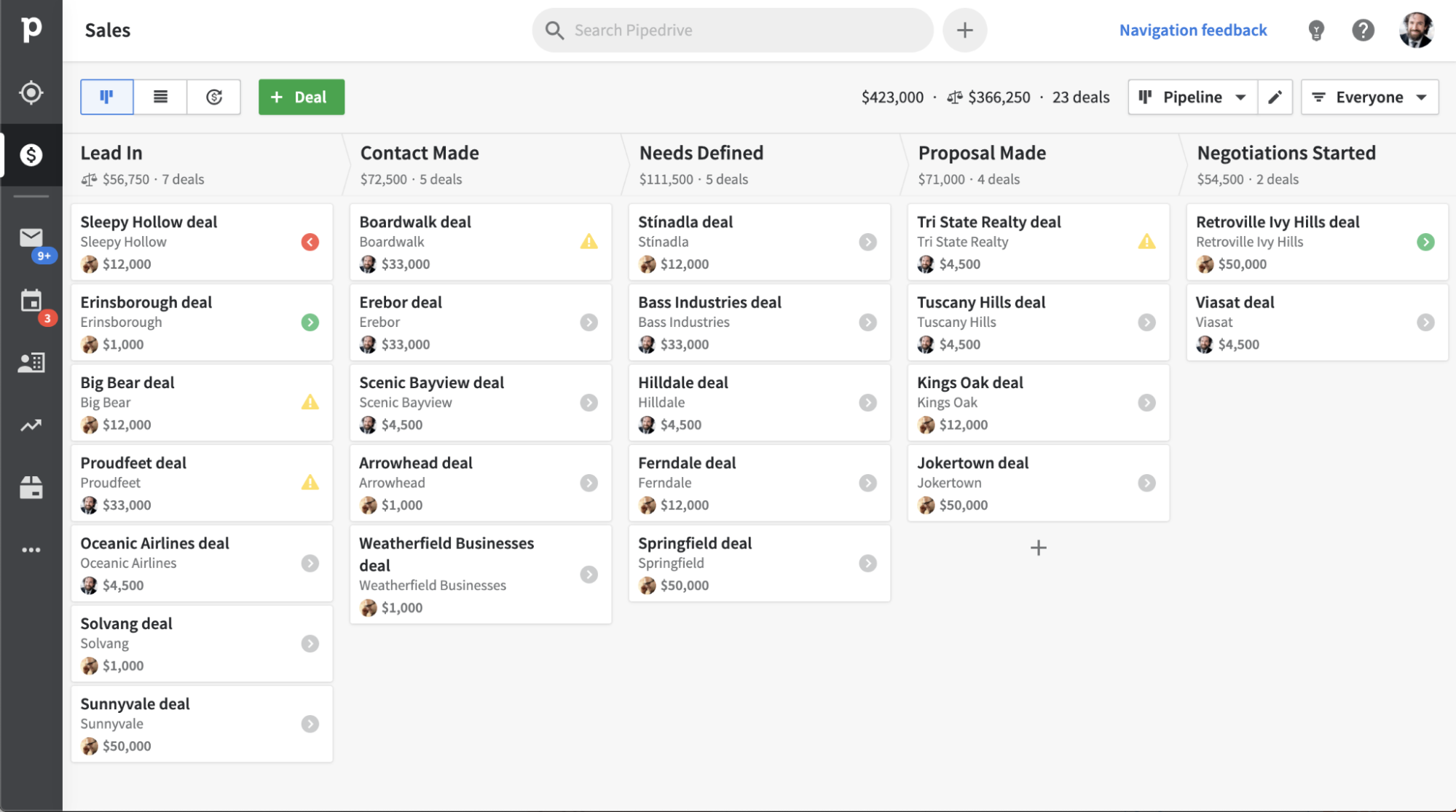
Task: Click warning icon on Proudfeet deal
Action: (310, 482)
